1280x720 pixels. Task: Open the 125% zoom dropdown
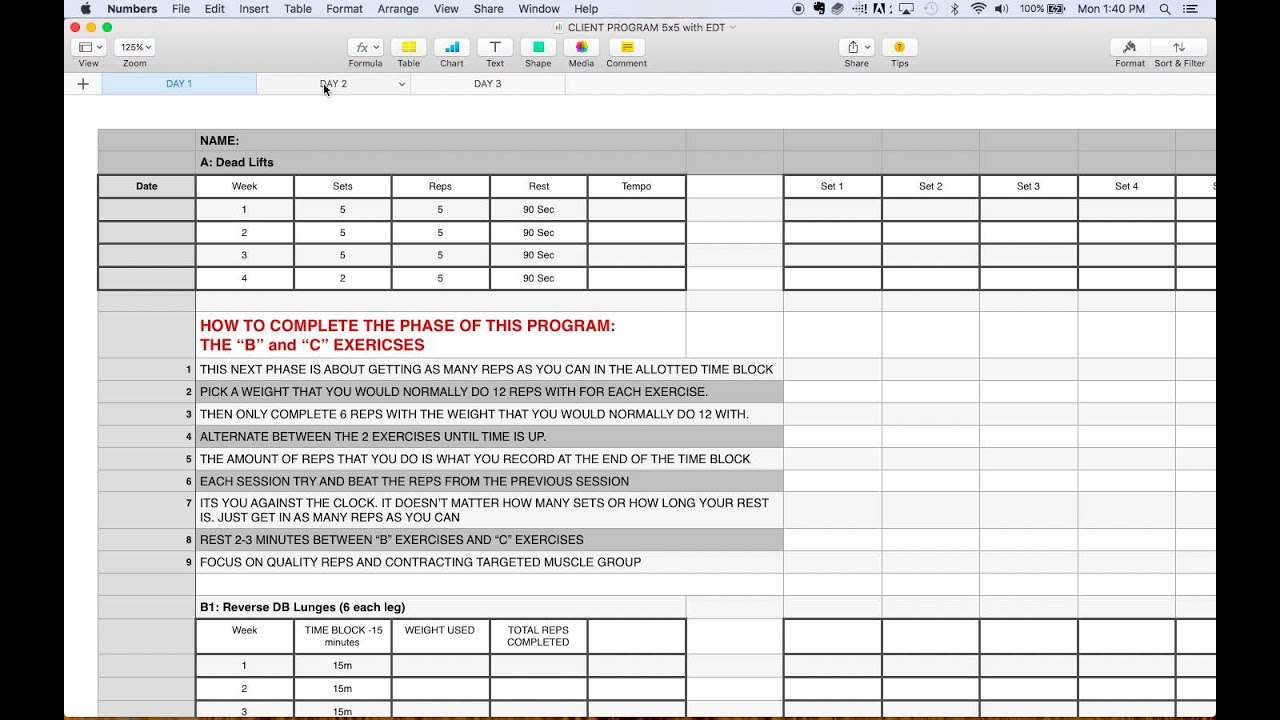coord(135,47)
